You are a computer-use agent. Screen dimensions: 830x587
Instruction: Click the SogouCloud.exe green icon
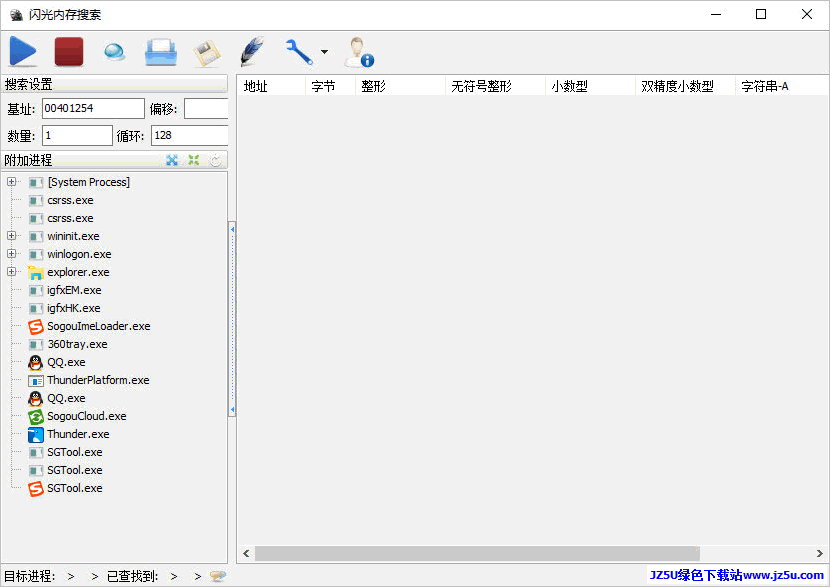coord(35,417)
